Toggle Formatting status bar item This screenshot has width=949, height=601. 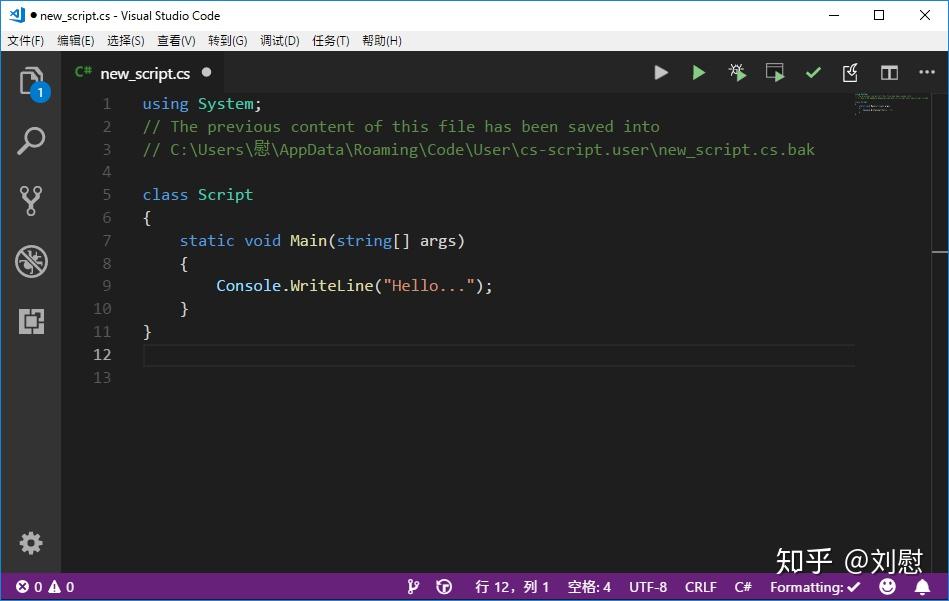coord(815,586)
